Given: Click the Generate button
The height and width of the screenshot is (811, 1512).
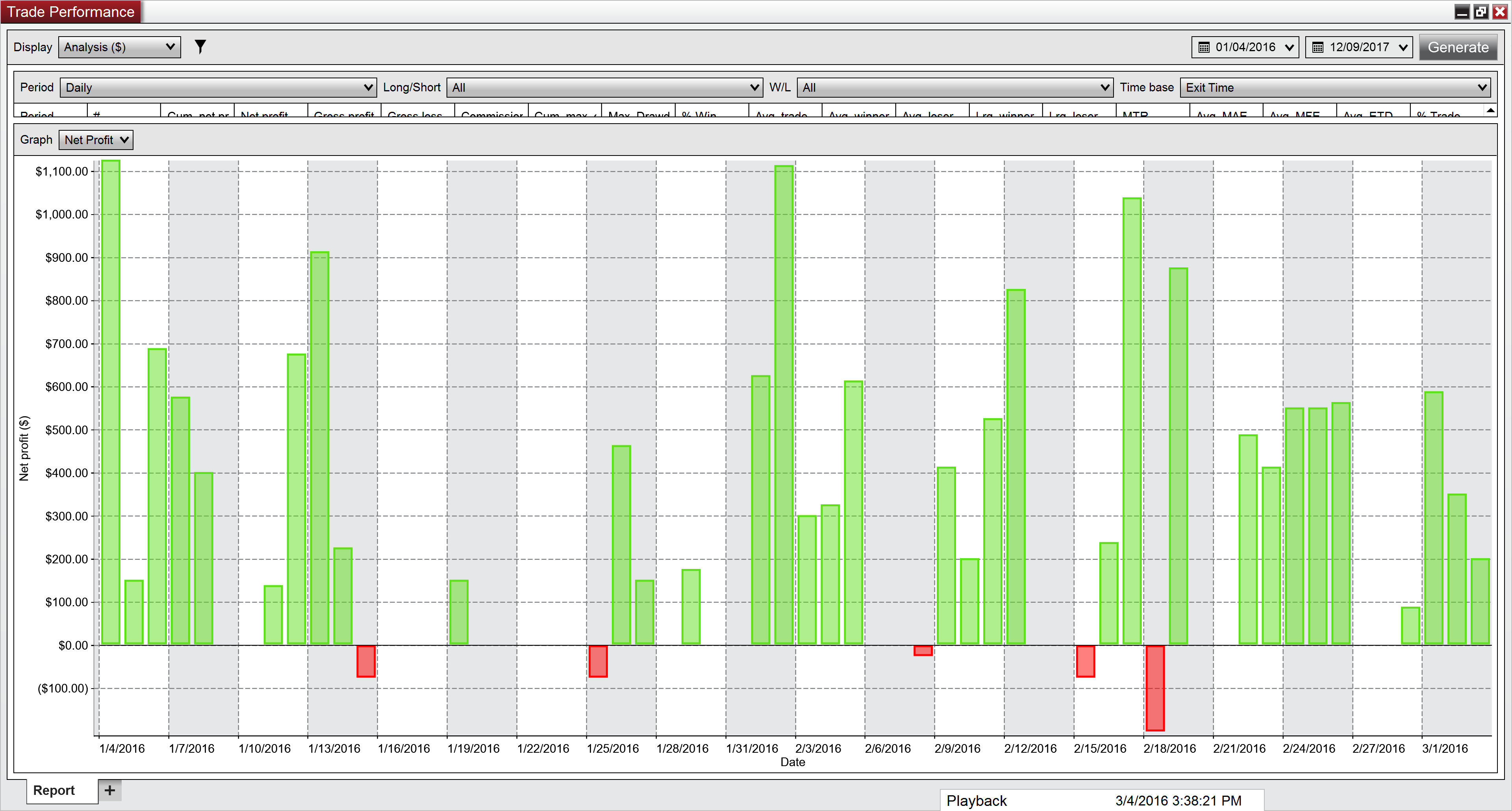Looking at the screenshot, I should [x=1458, y=48].
